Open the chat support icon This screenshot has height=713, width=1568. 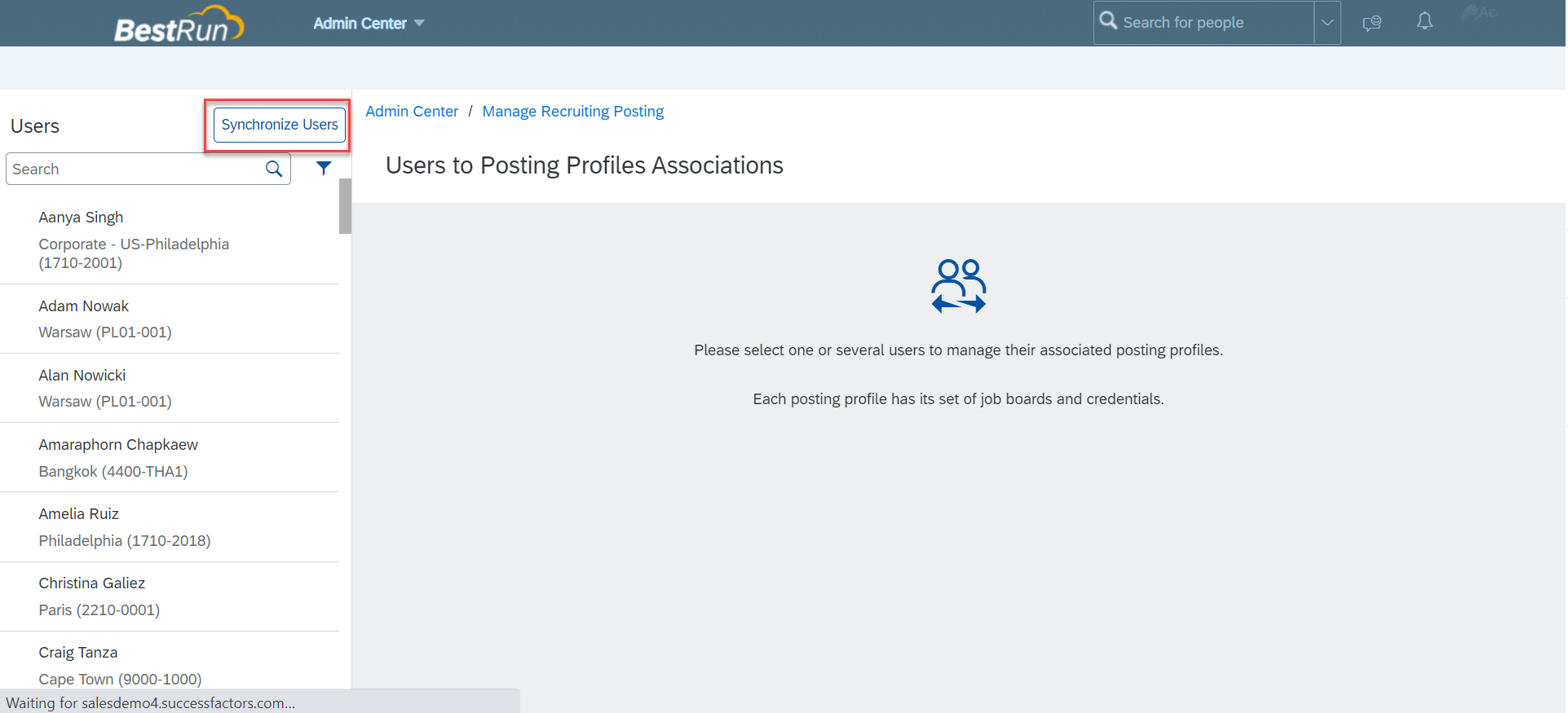click(1372, 23)
